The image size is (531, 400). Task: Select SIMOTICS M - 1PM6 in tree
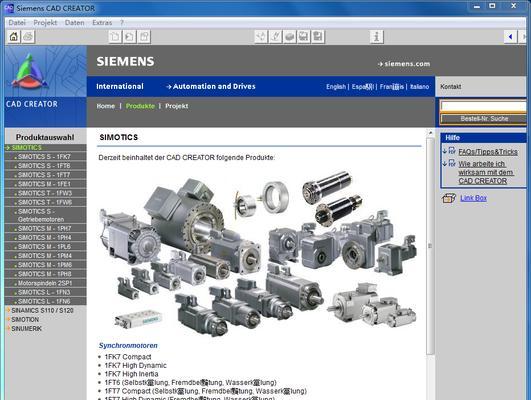click(44, 265)
